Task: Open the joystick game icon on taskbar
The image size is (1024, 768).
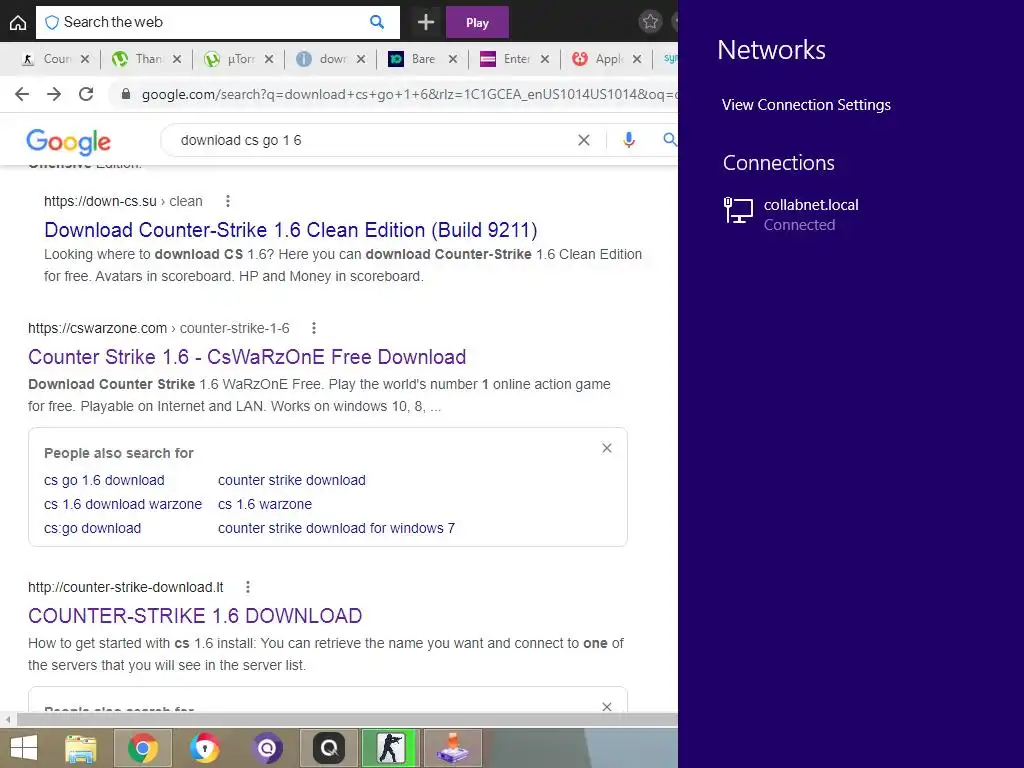Action: click(453, 748)
